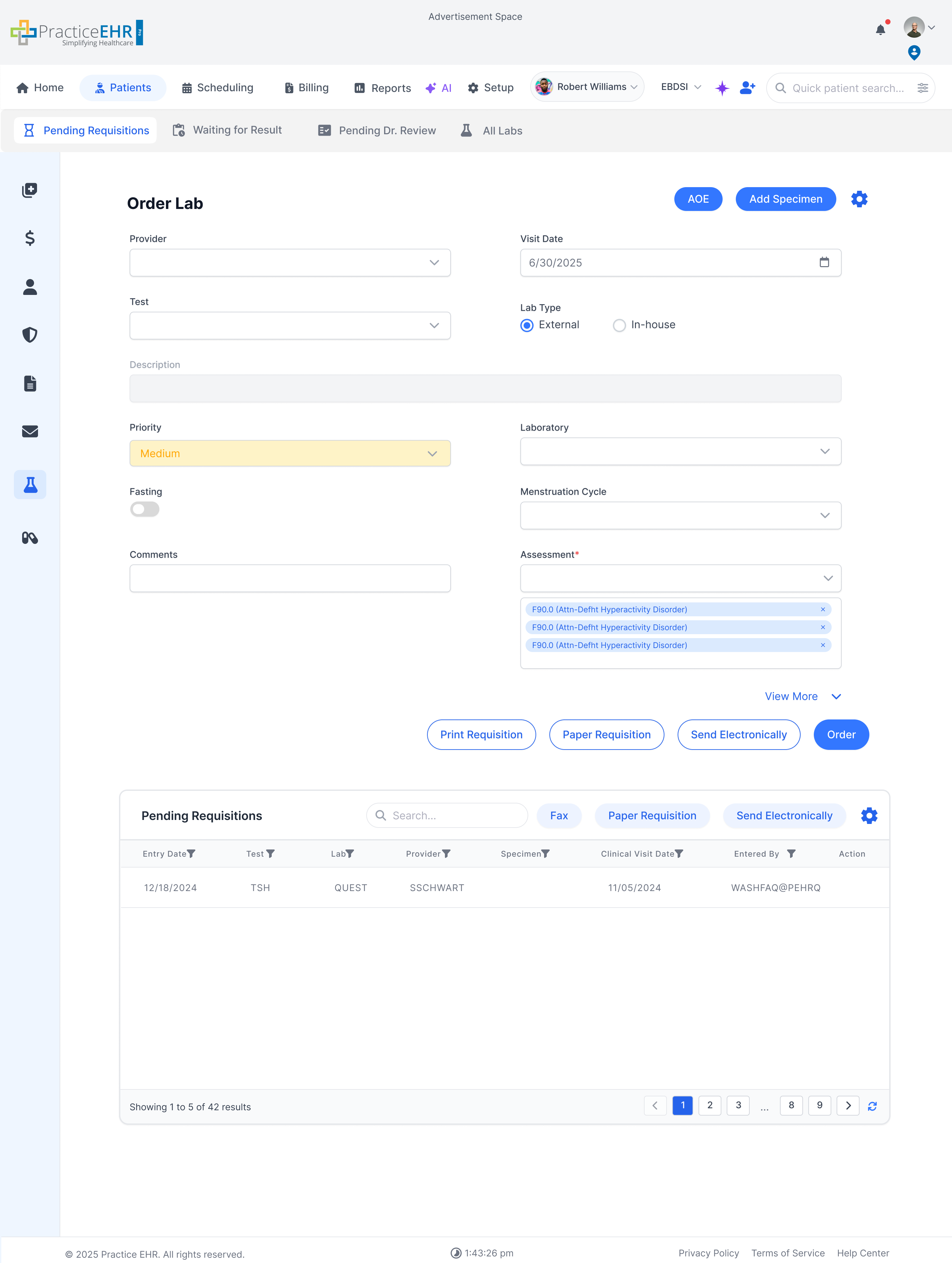
Task: Click the Send Electronically button
Action: pyautogui.click(x=738, y=734)
